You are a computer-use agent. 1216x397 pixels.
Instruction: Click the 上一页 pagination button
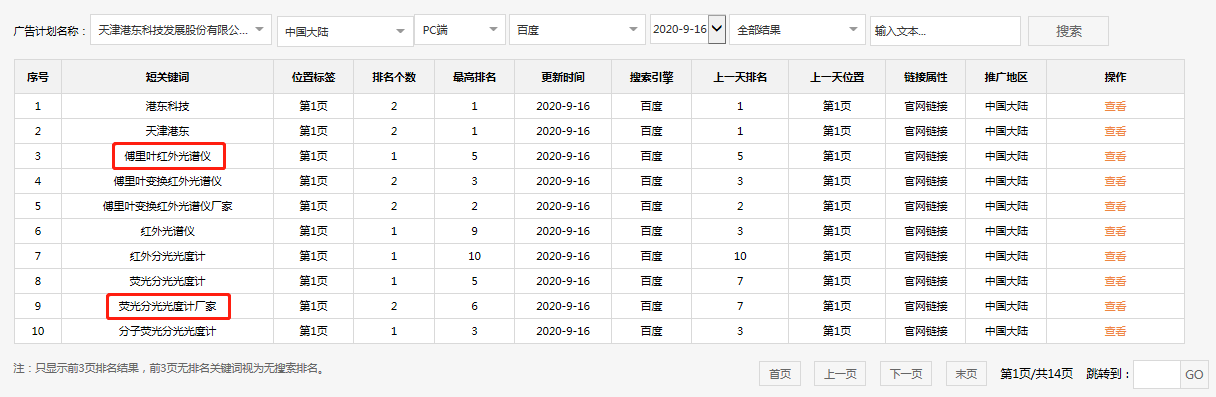pos(840,374)
